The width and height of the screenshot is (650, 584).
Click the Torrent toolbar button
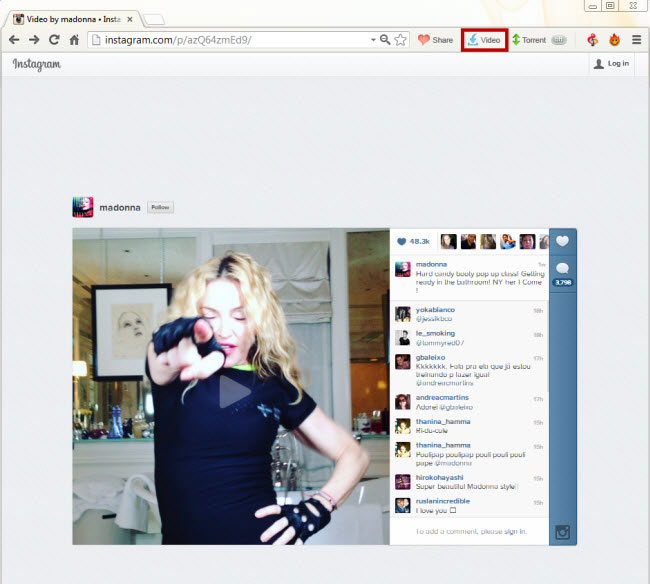529,40
